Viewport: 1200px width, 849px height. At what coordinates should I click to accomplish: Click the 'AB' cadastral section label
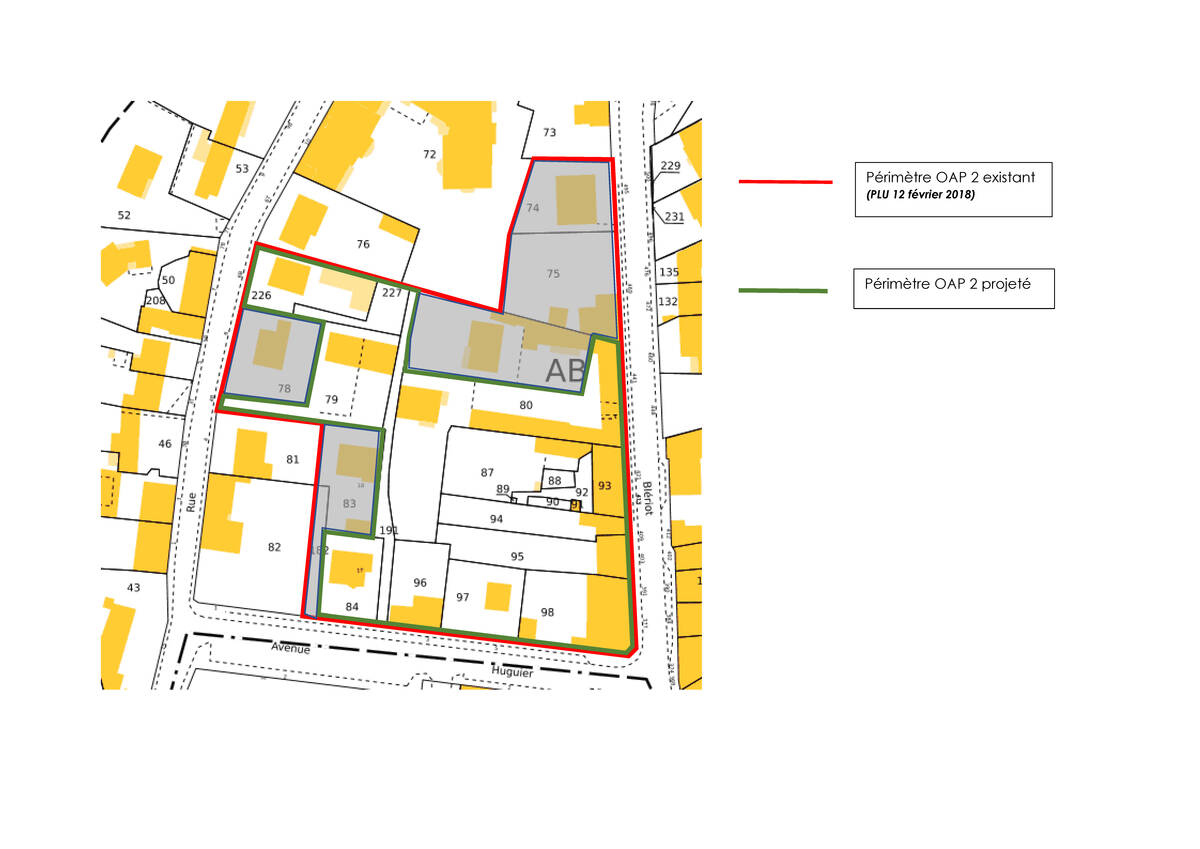click(565, 371)
